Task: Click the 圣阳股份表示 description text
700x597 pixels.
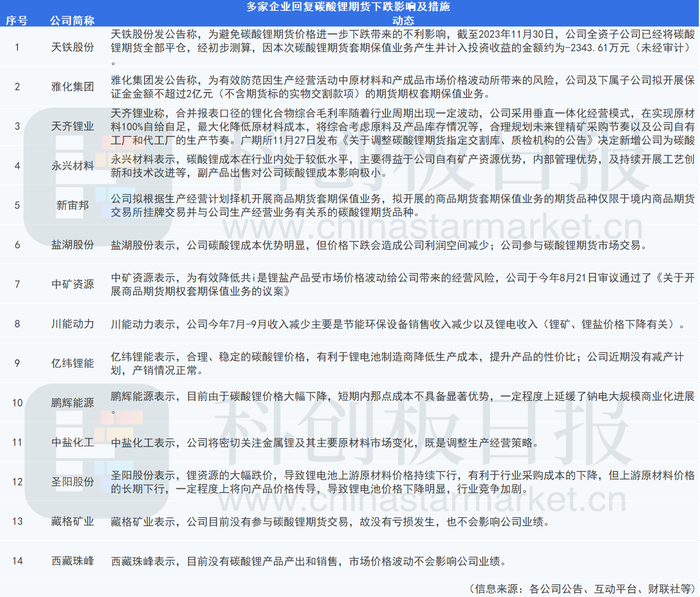Action: tap(403, 482)
